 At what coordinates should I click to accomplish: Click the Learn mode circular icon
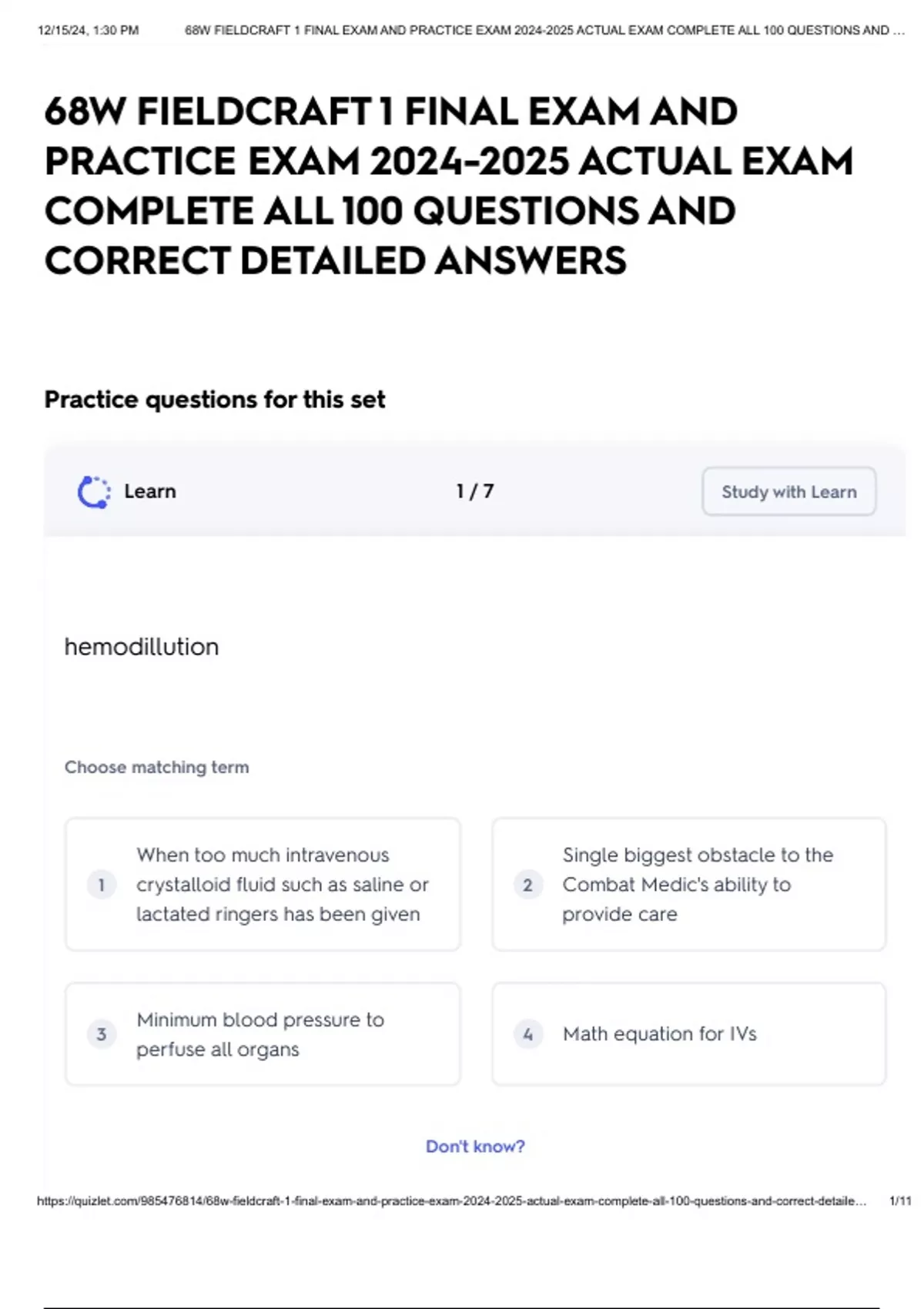click(x=94, y=492)
